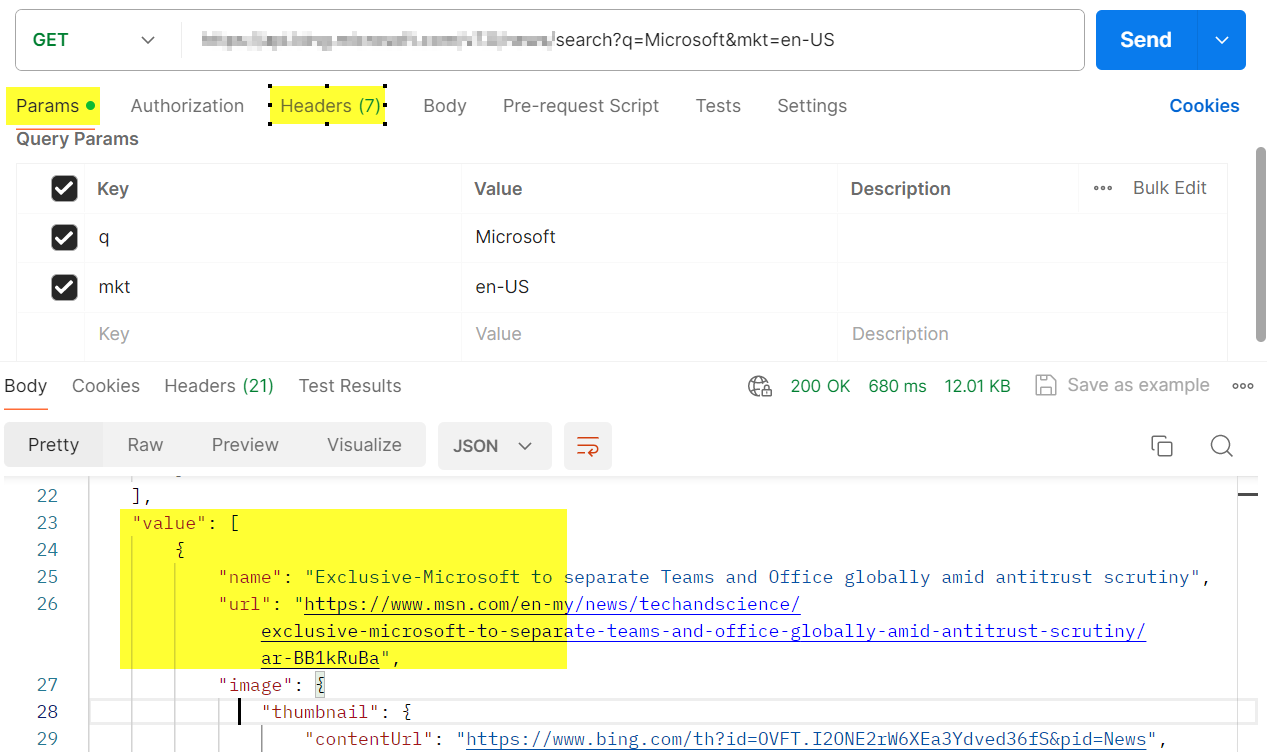Open the JSON format dropdown
Image resolution: width=1267 pixels, height=754 pixels.
click(x=495, y=446)
